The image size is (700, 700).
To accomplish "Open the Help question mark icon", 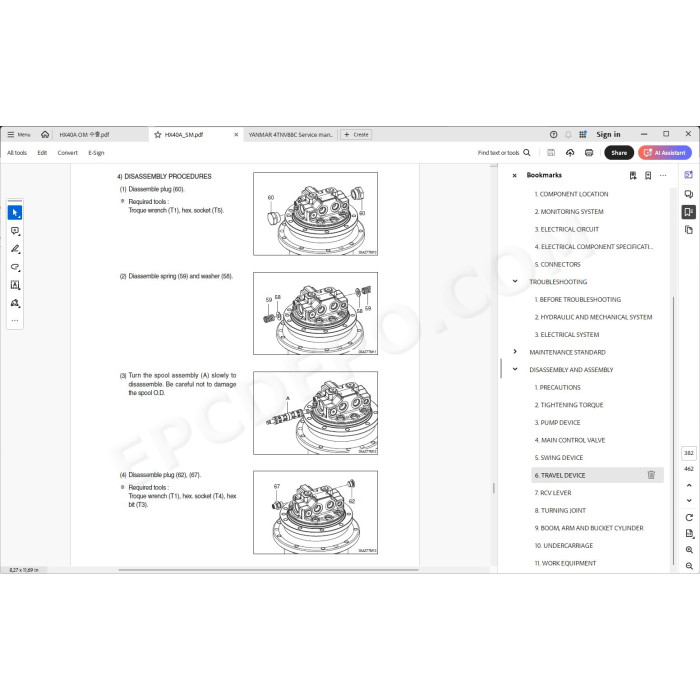I will pos(554,134).
